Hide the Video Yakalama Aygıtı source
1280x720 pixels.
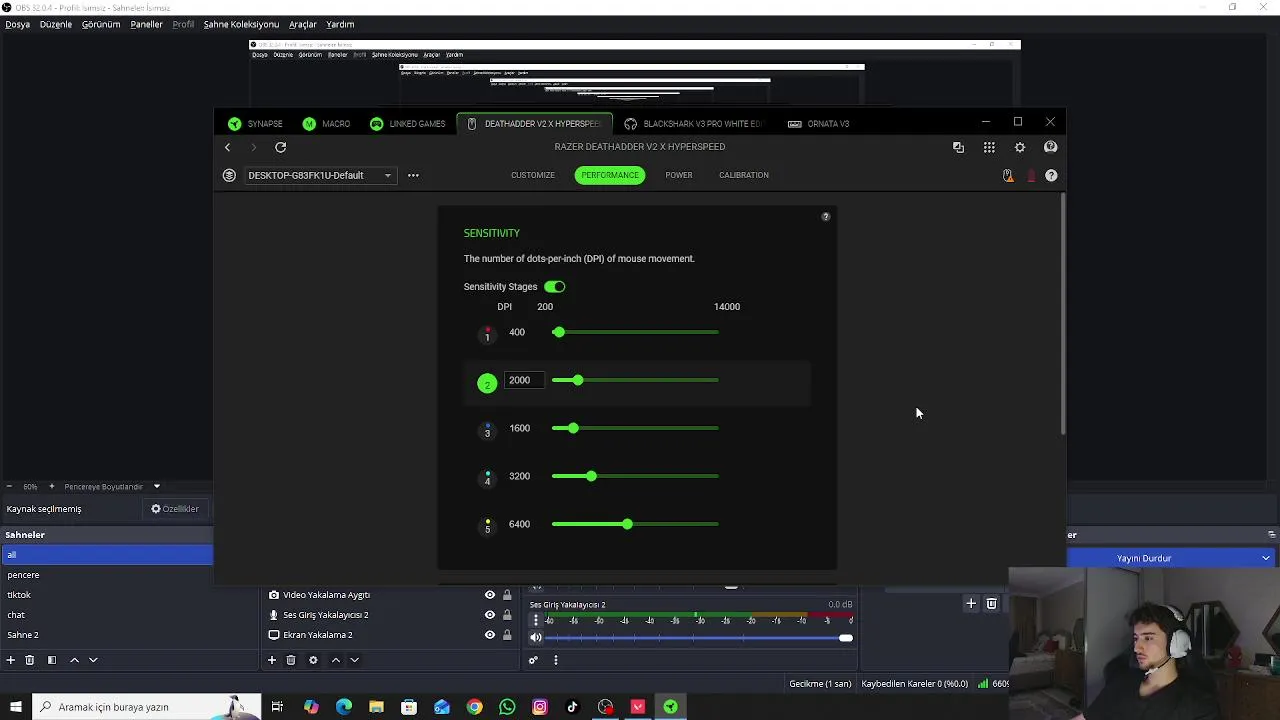490,595
